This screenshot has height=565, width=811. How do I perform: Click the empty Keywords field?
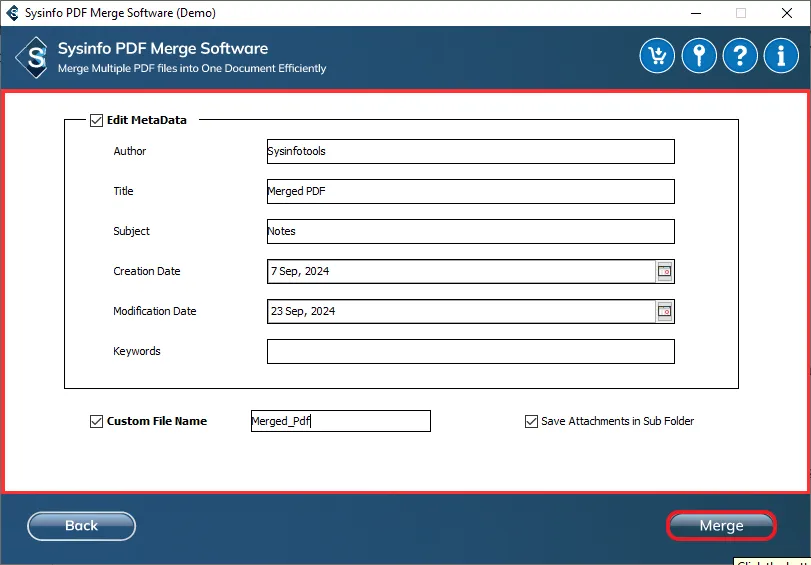pos(470,351)
